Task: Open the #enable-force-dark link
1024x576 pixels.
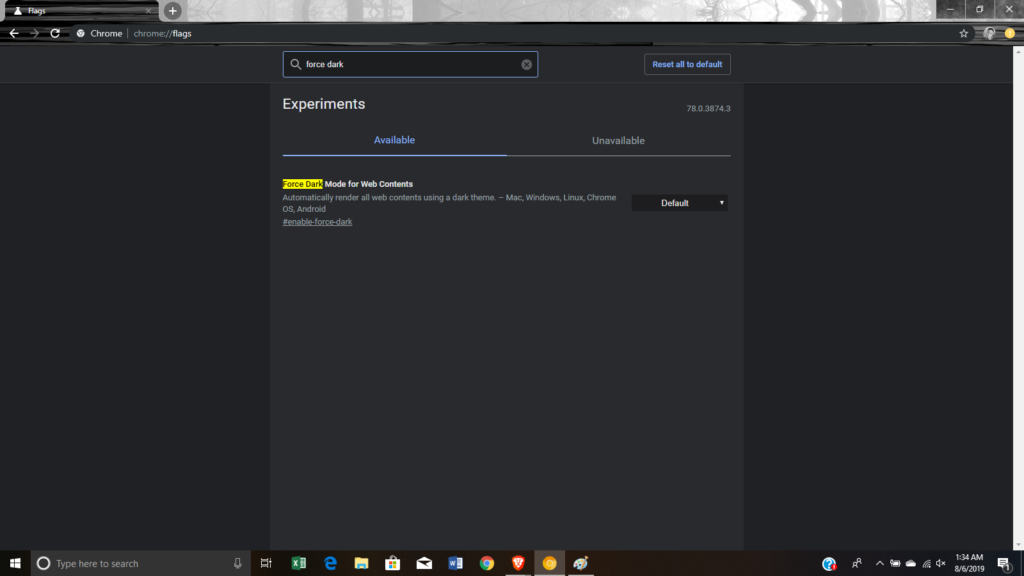Action: [x=317, y=222]
